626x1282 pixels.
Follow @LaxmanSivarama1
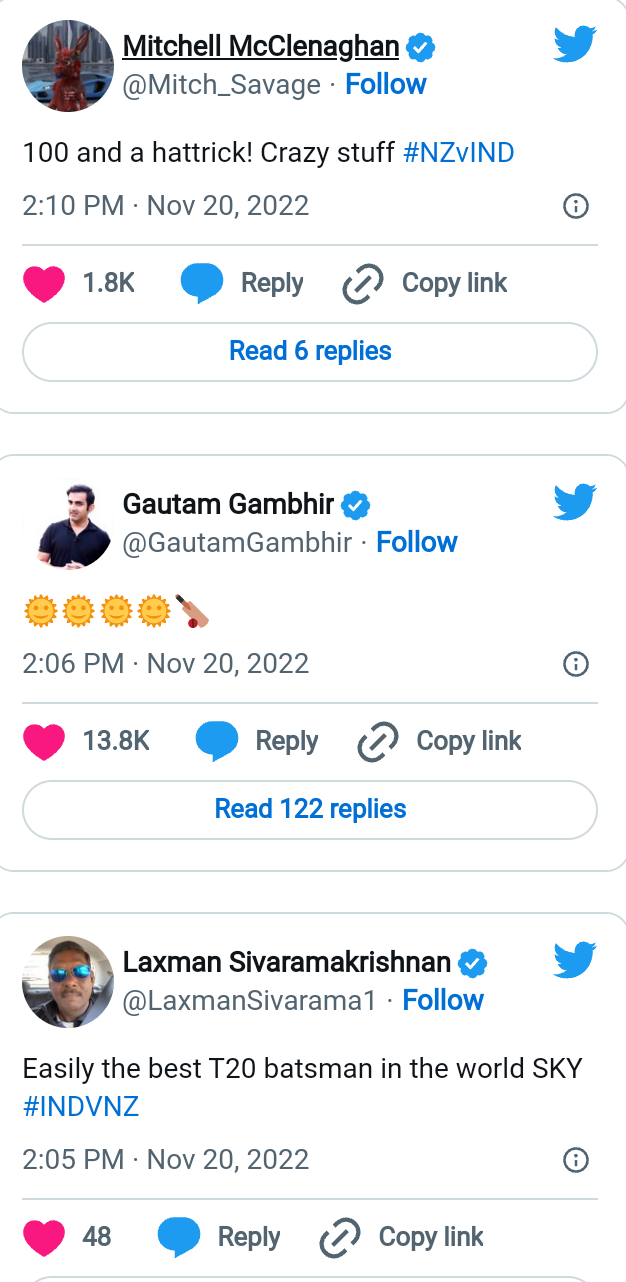click(443, 1000)
